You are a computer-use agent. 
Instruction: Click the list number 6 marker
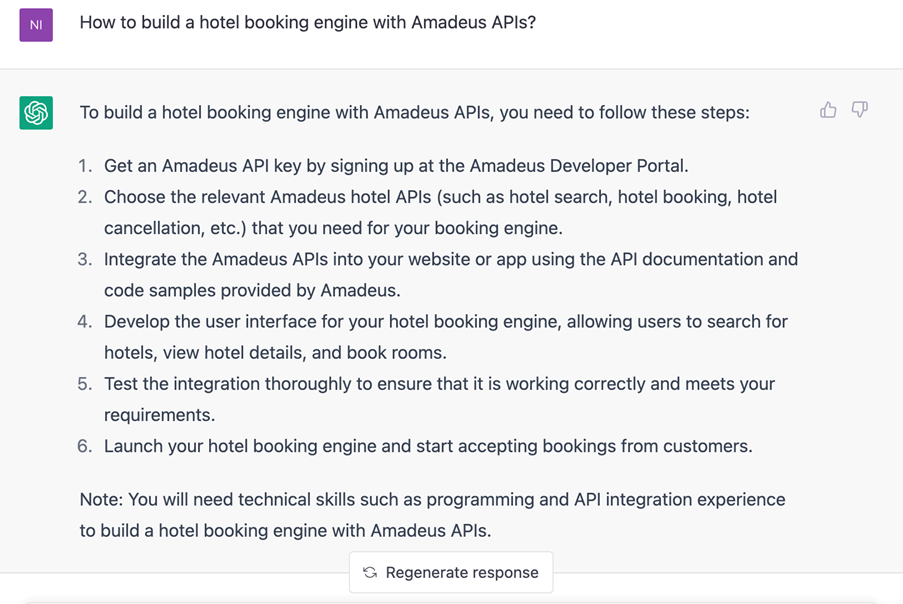85,446
